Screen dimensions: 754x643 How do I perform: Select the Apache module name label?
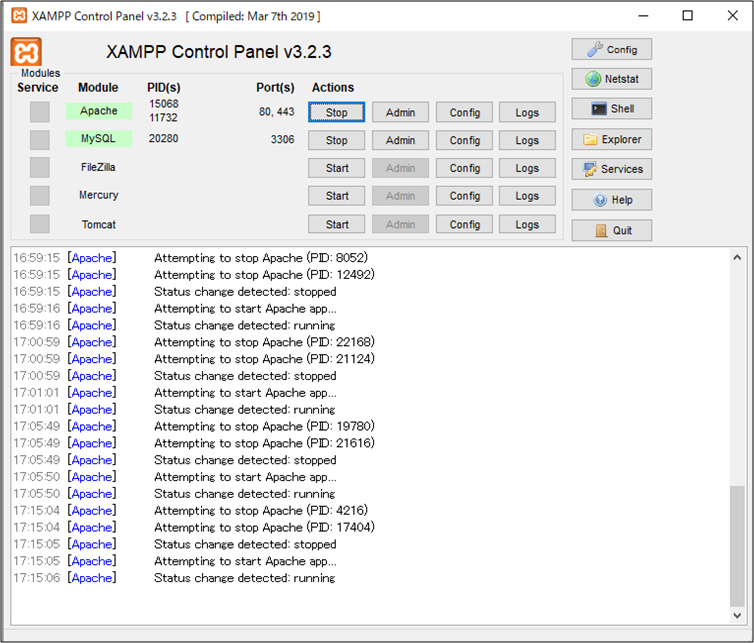tap(99, 111)
